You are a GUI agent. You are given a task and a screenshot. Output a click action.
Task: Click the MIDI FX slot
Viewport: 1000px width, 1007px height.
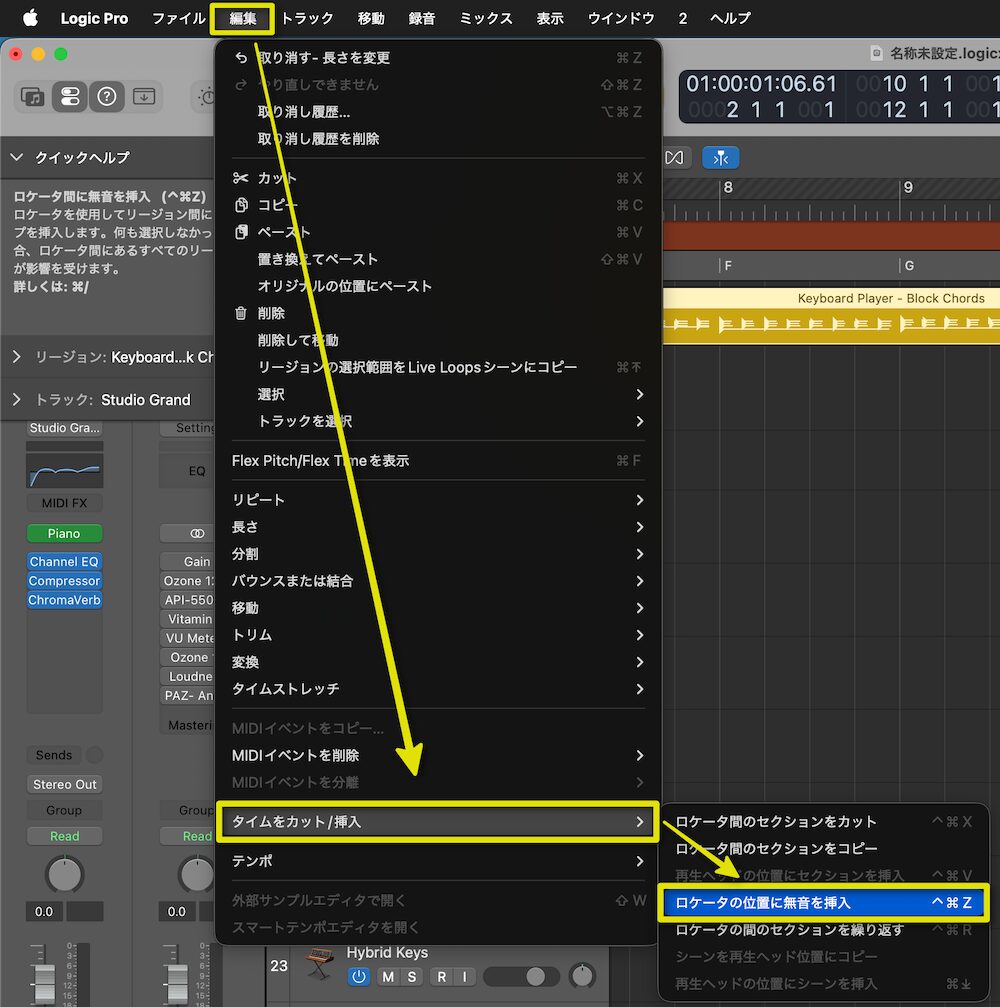[x=64, y=503]
